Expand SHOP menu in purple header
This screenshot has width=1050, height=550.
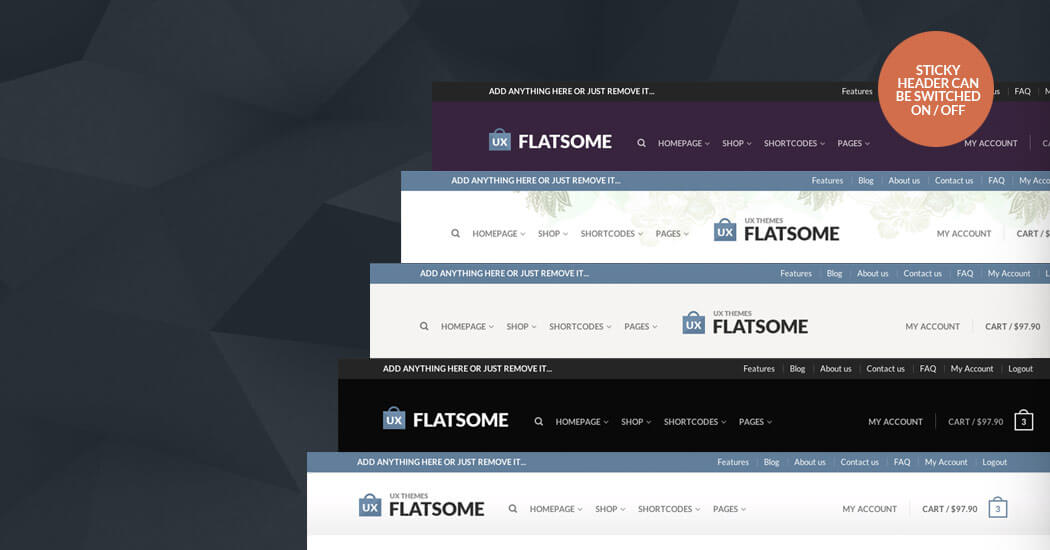pyautogui.click(x=737, y=143)
